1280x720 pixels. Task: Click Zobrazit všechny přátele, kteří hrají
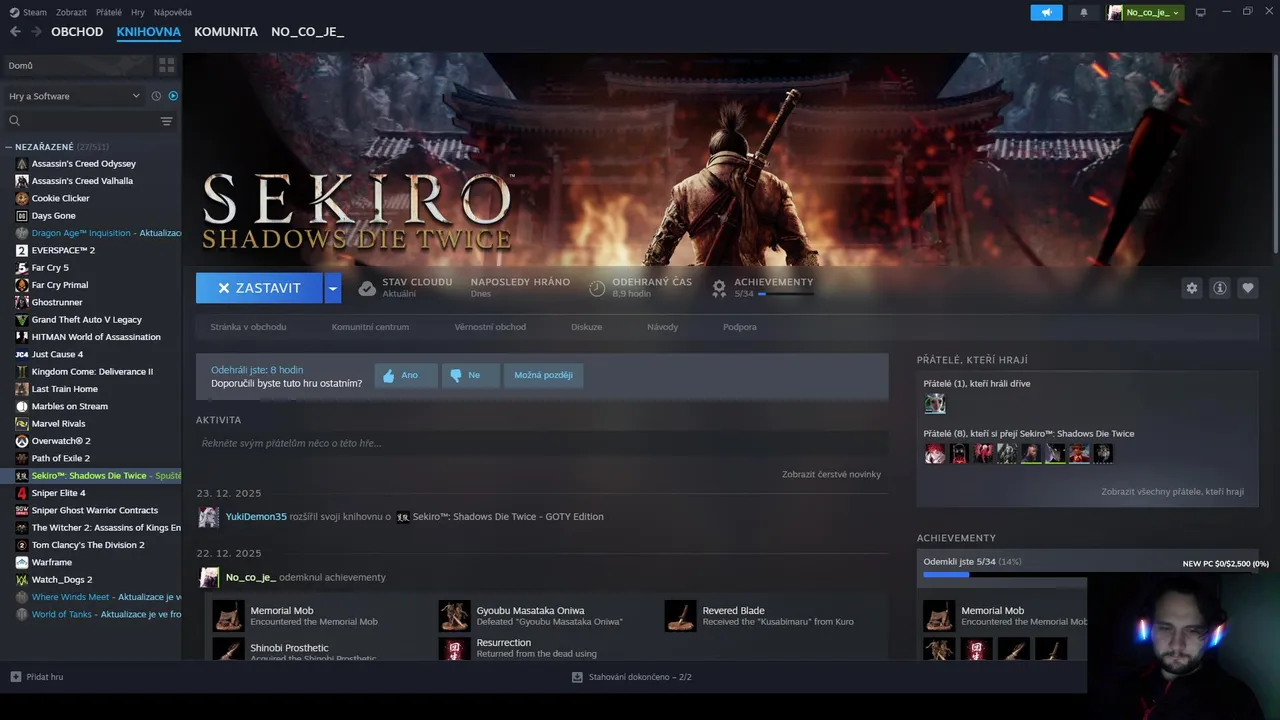[x=1172, y=492]
